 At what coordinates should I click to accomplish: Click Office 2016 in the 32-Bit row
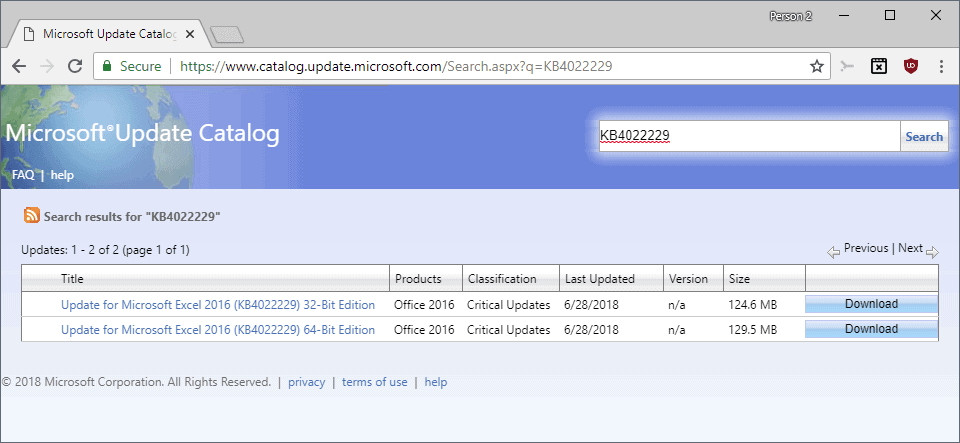tap(424, 305)
